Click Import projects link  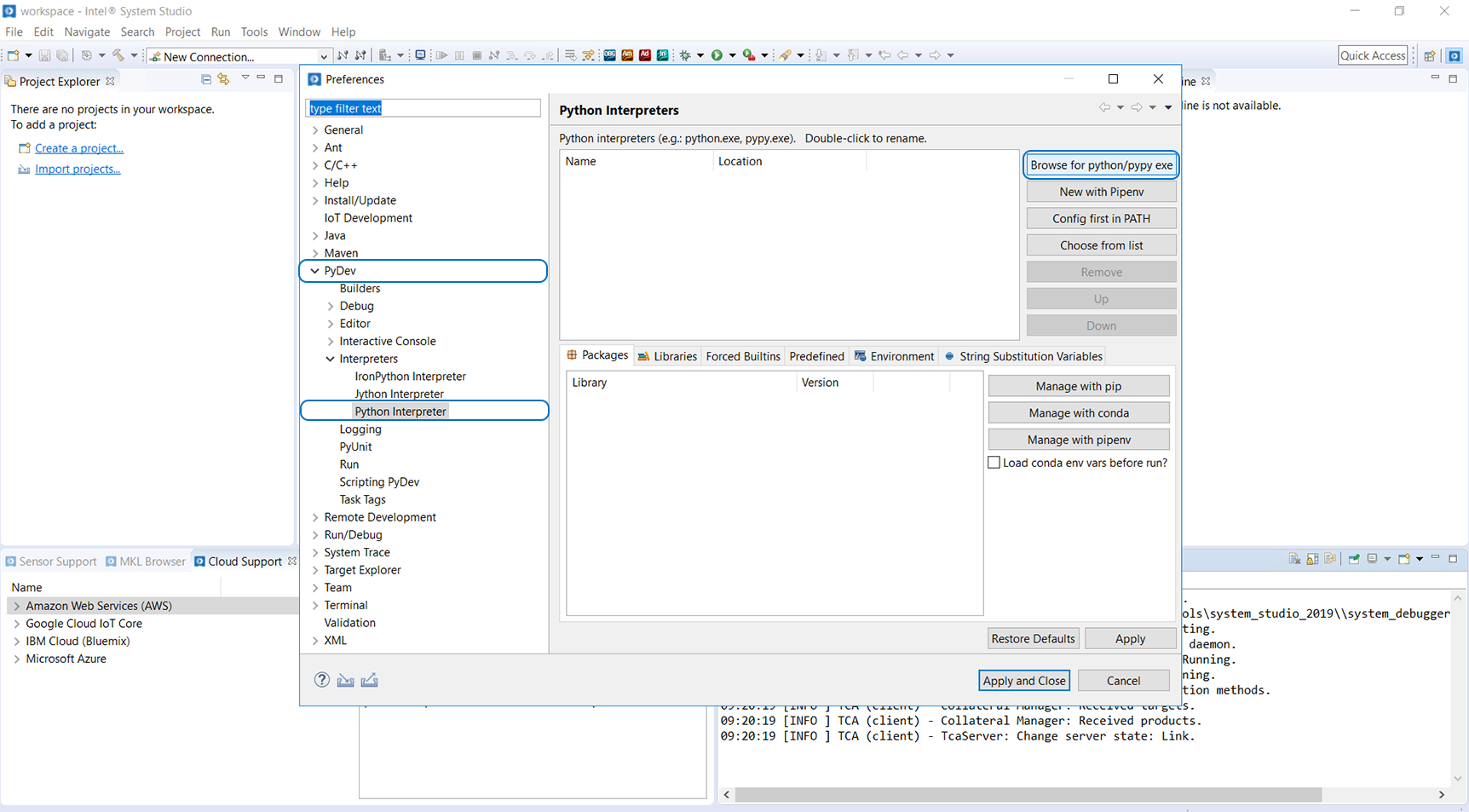pos(78,170)
